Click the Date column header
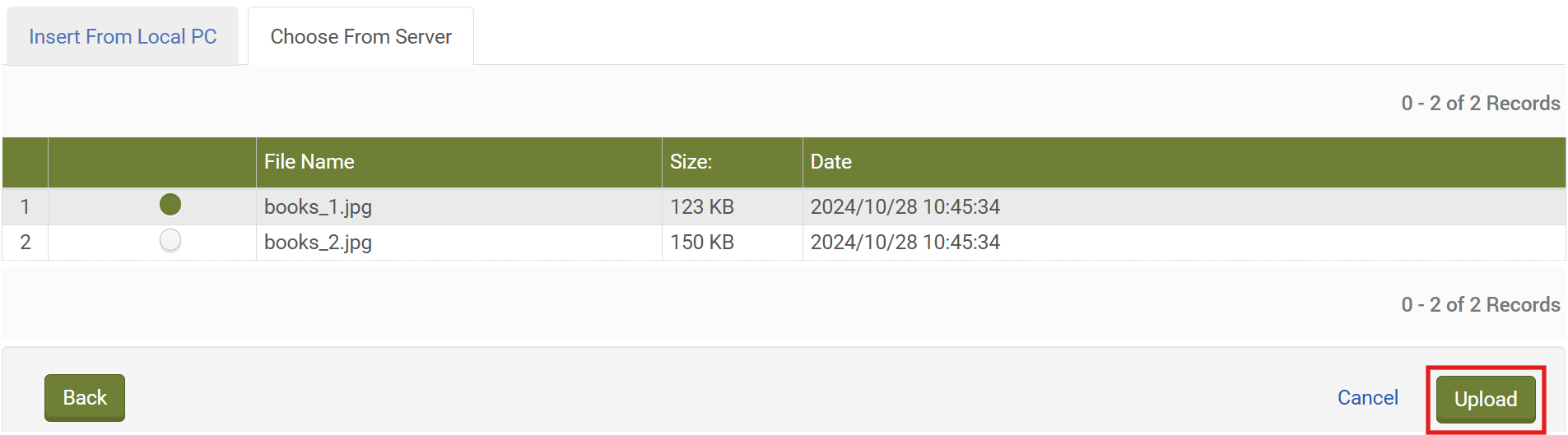This screenshot has width=1568, height=435. pyautogui.click(x=831, y=162)
